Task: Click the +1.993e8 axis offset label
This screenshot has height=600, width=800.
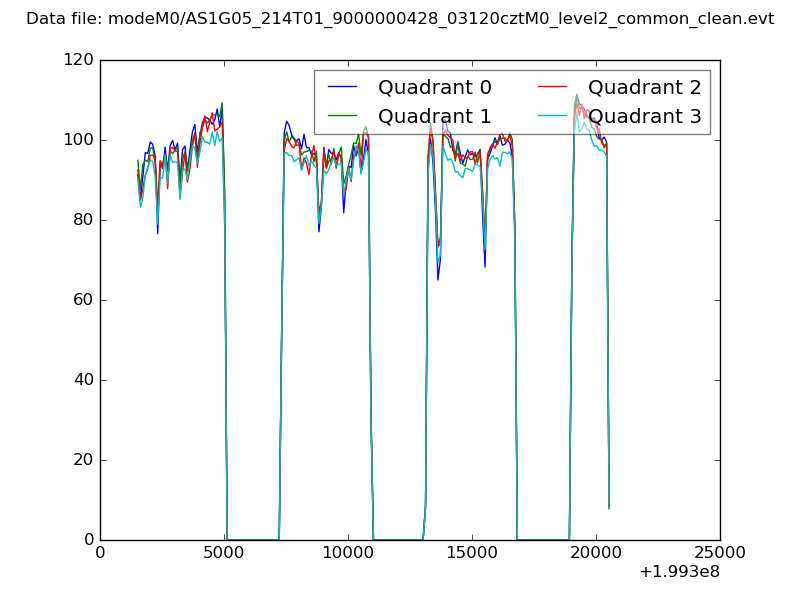Action: 679,573
